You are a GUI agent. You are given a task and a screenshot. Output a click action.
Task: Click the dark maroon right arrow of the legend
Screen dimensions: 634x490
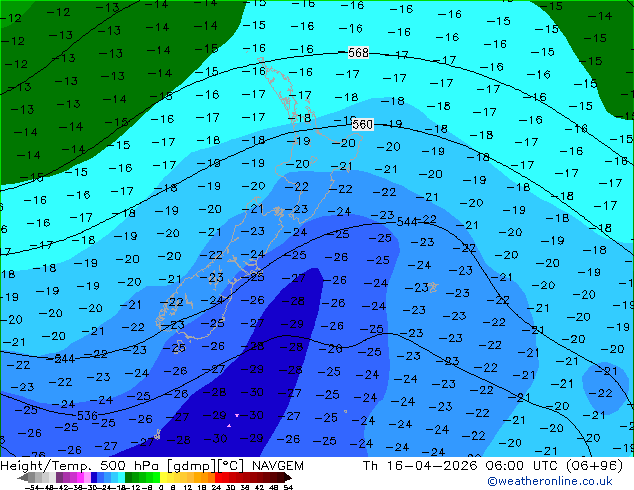point(288,478)
